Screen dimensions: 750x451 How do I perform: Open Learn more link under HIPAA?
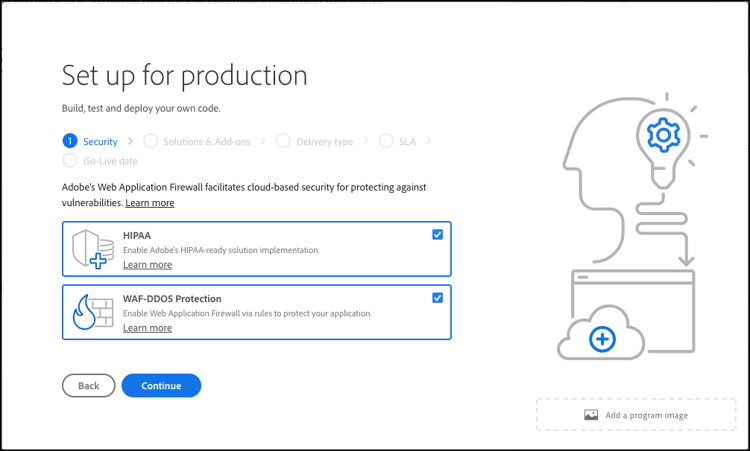coord(147,265)
